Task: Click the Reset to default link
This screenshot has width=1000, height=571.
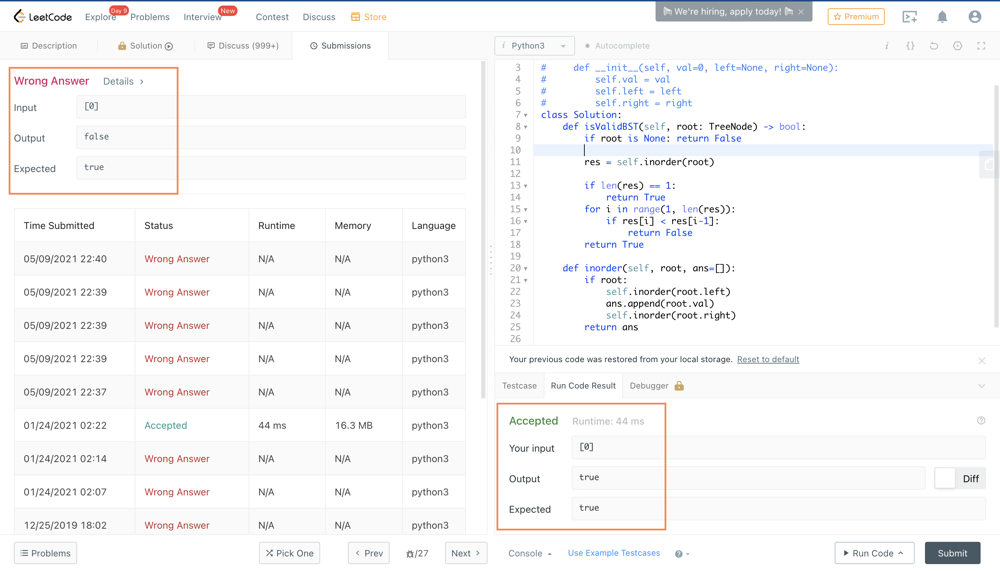Action: pyautogui.click(x=768, y=360)
